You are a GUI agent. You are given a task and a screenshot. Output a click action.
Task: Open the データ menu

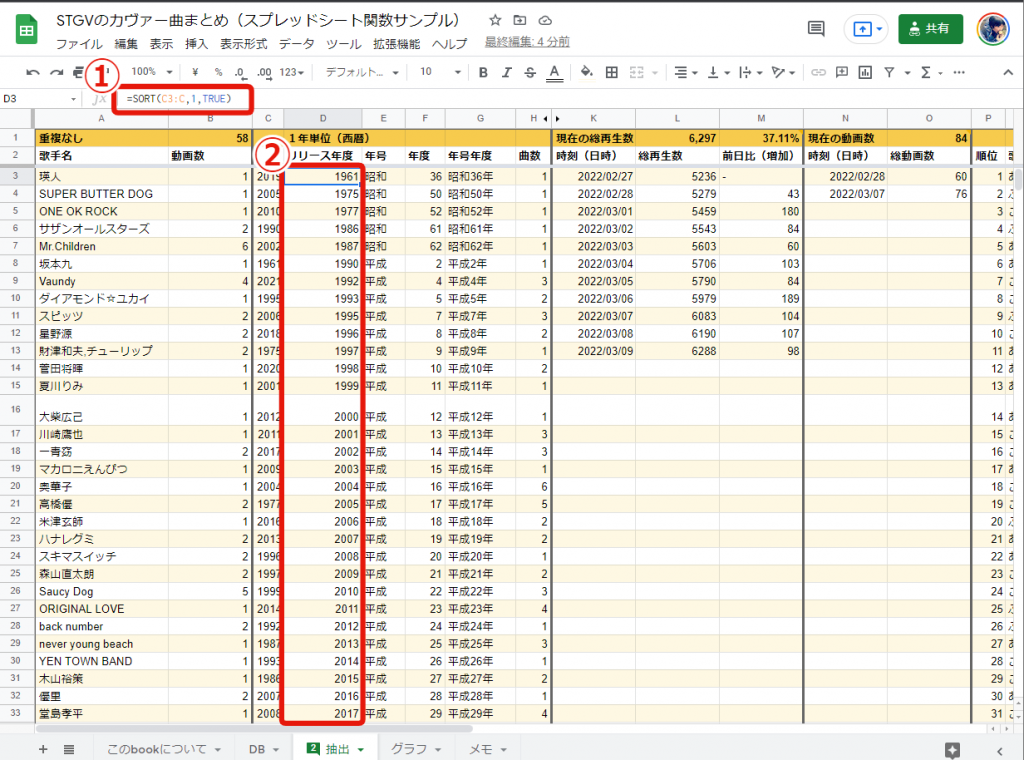tap(296, 43)
